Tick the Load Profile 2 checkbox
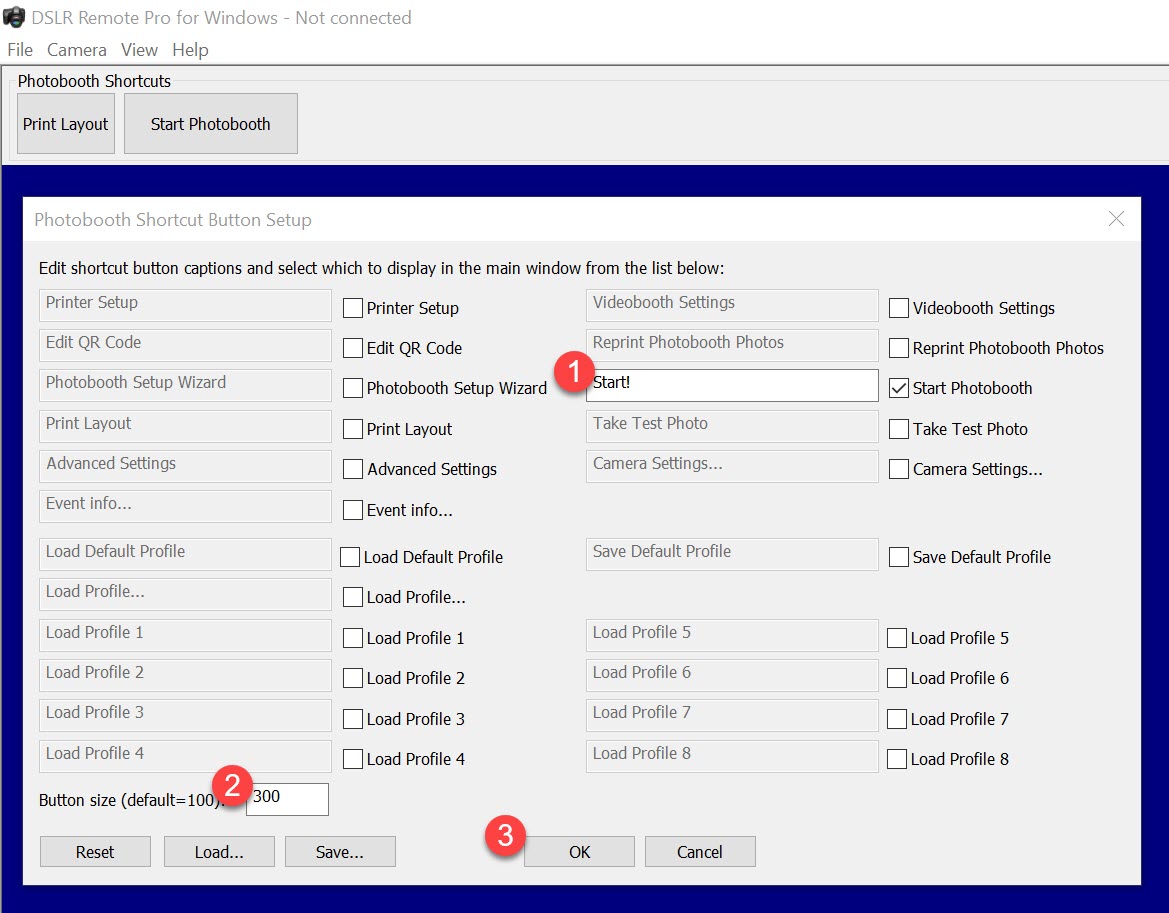 point(353,677)
